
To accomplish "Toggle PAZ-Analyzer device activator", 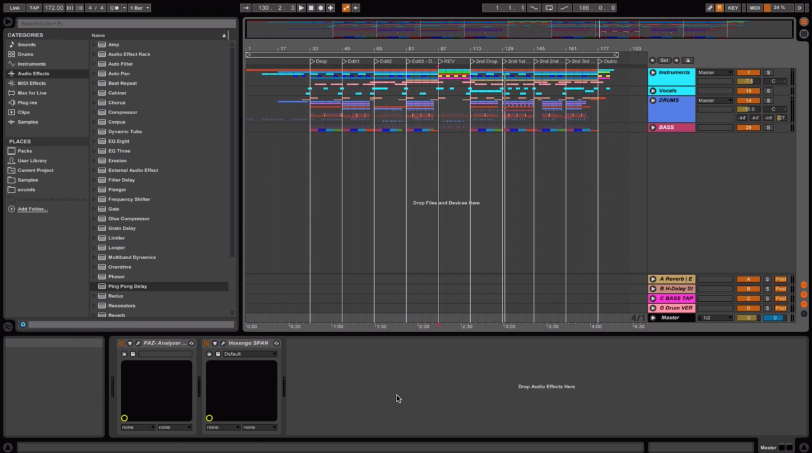I will pyautogui.click(x=121, y=343).
